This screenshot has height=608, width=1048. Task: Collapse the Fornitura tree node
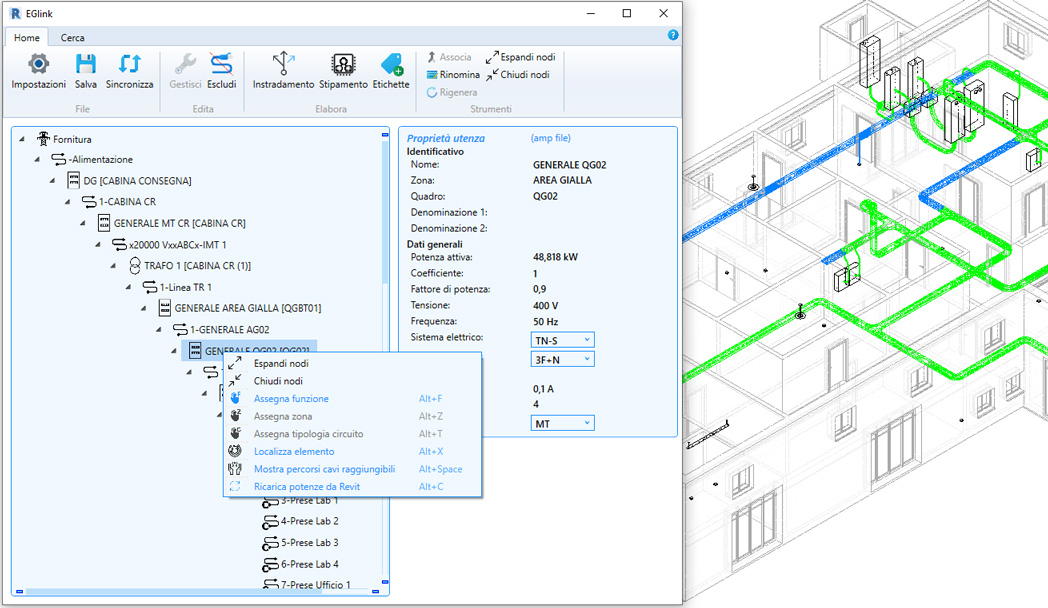(22, 139)
